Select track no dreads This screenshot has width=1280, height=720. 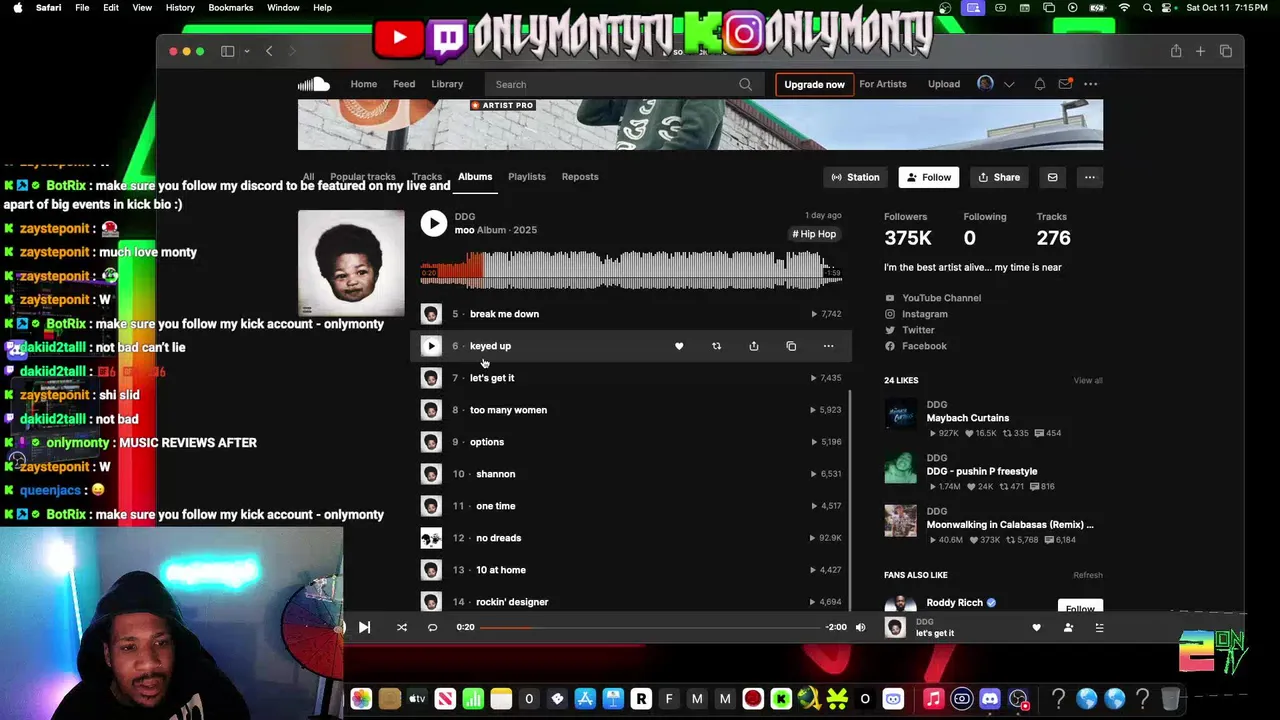tap(498, 538)
